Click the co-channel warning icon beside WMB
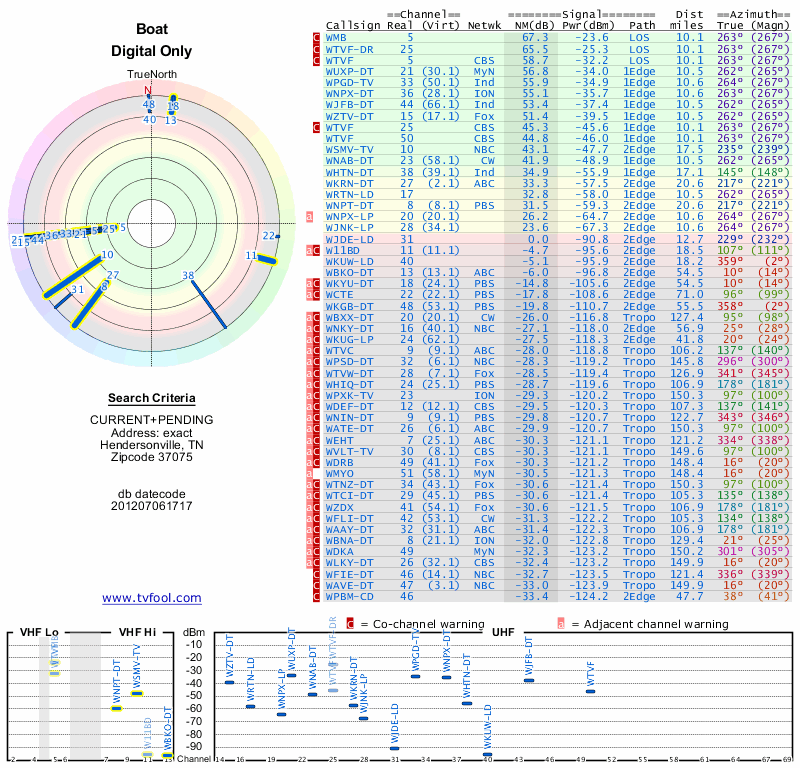This screenshot has height=768, width=800. [316, 38]
